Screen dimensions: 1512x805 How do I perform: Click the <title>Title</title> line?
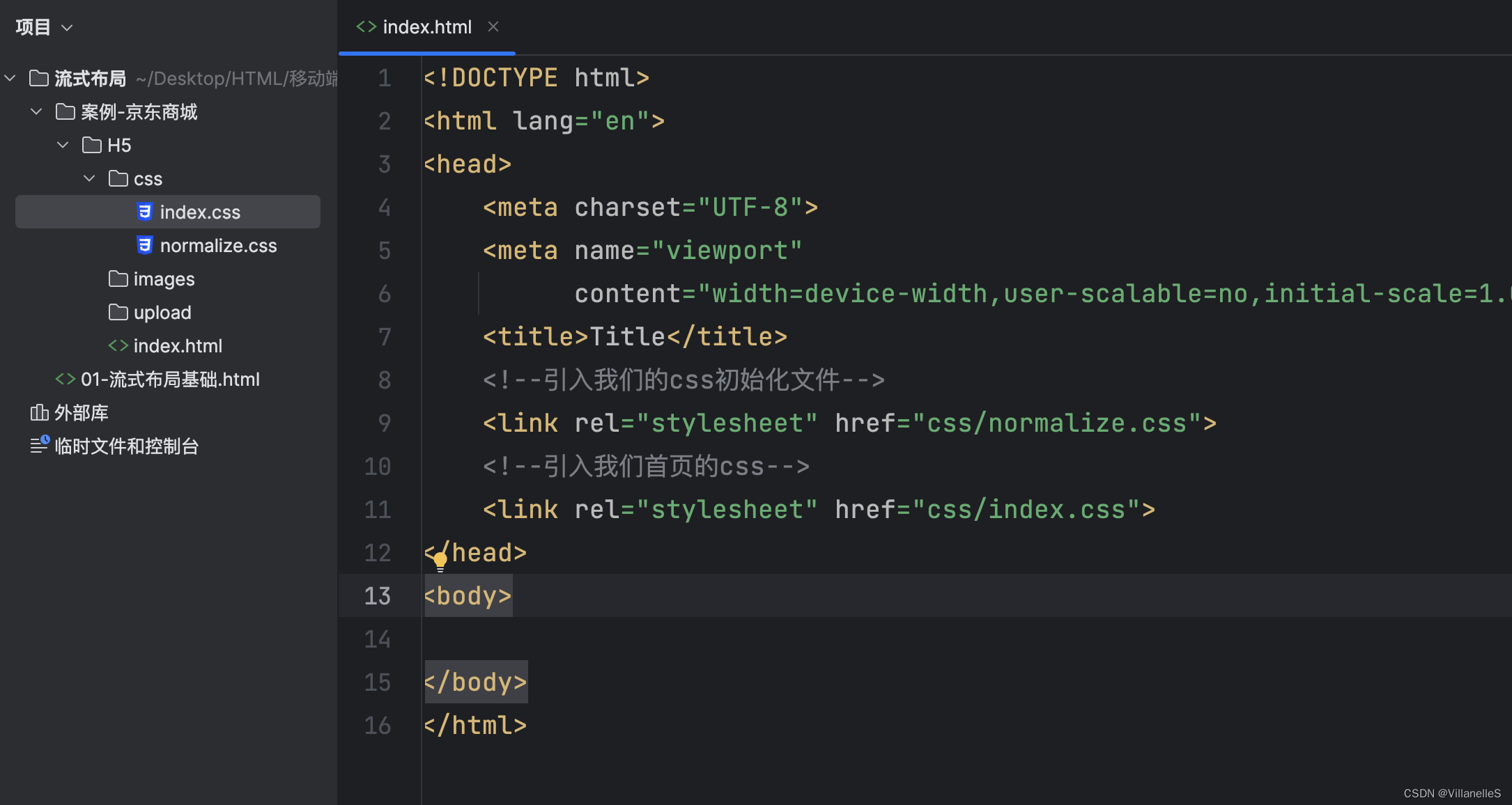tap(635, 336)
